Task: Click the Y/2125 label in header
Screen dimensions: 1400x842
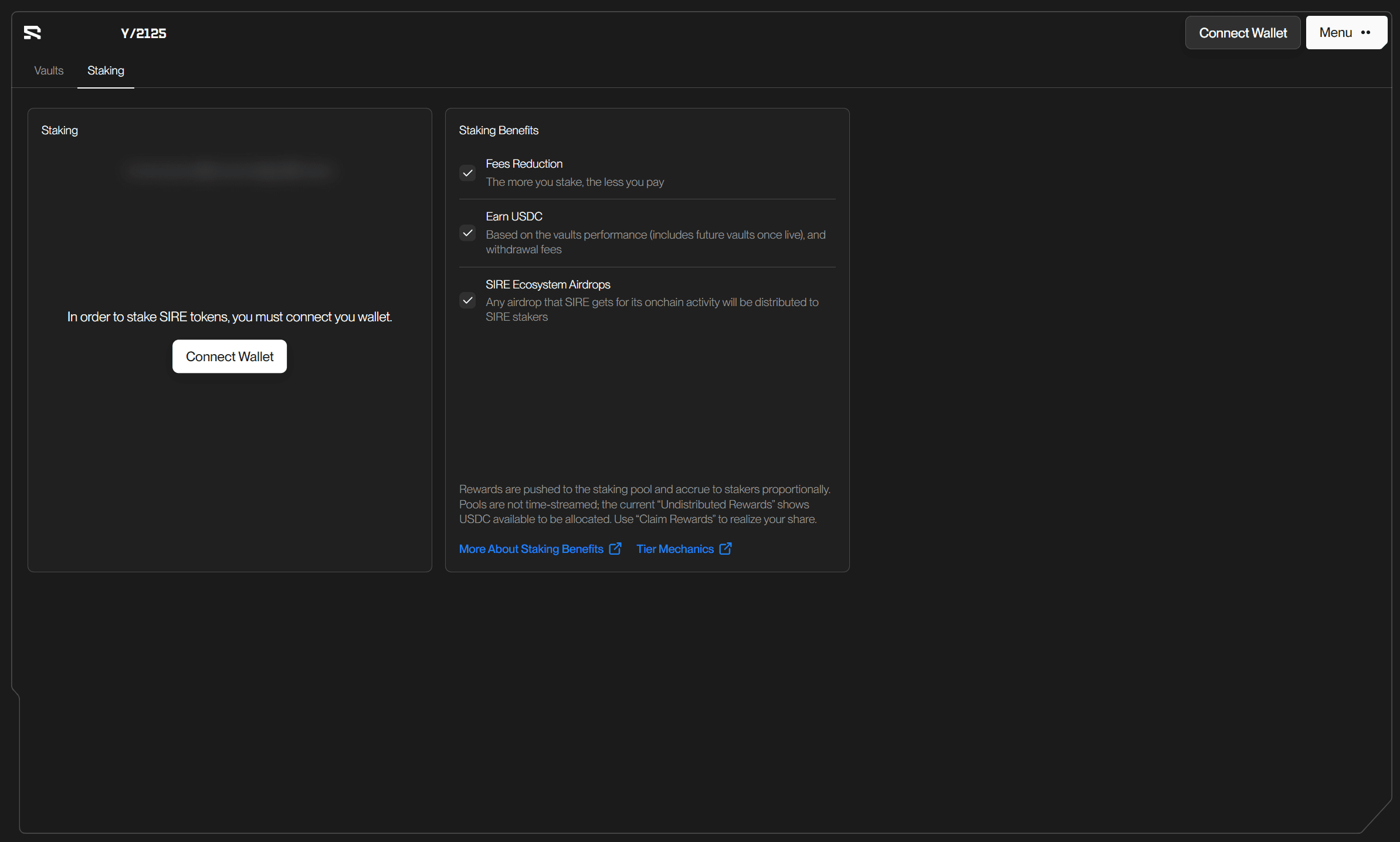Action: click(x=144, y=33)
